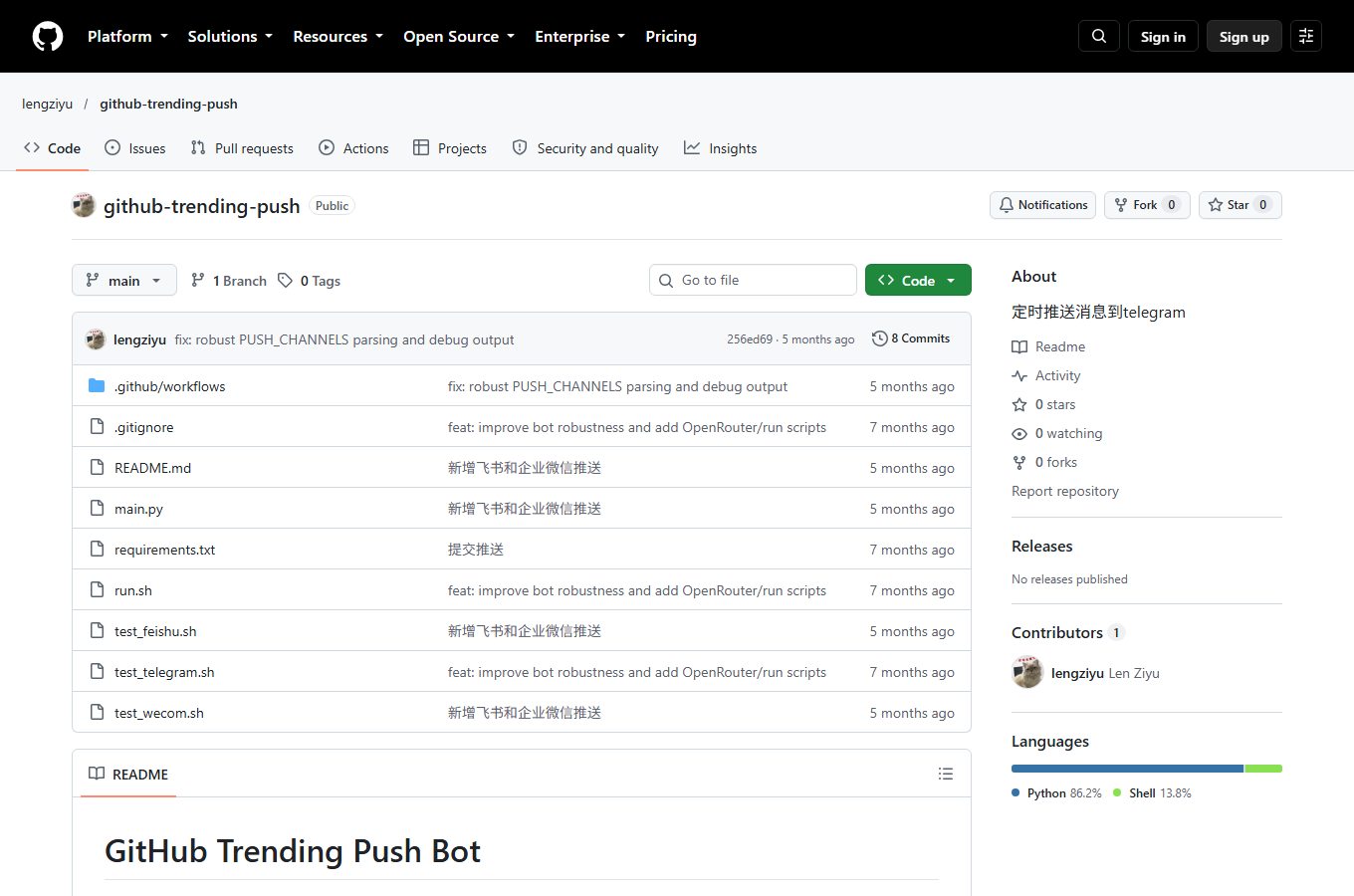The image size is (1354, 896).
Task: Focus the Go to file search field
Action: point(753,280)
